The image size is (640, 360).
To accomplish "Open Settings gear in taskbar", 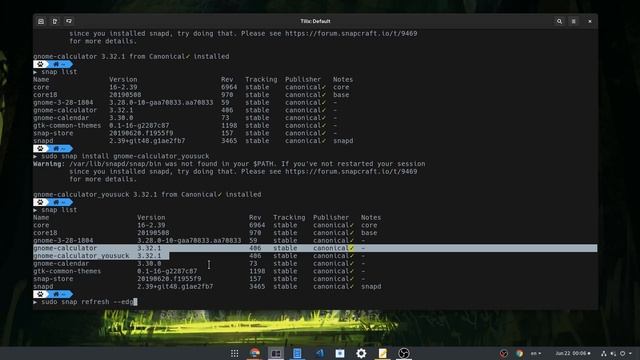I will pos(361,353).
